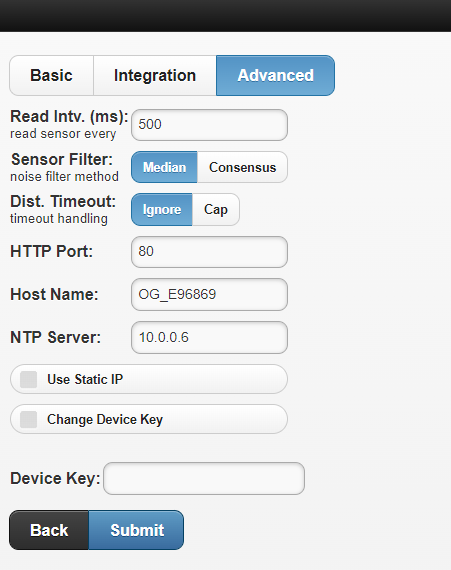The image size is (451, 570).
Task: Click the Device Key input field
Action: (x=204, y=478)
